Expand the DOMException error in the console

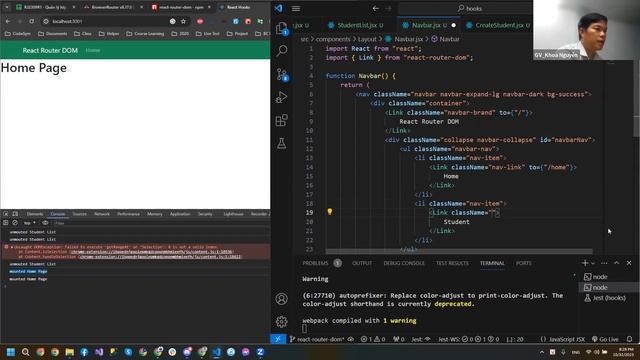[12, 247]
